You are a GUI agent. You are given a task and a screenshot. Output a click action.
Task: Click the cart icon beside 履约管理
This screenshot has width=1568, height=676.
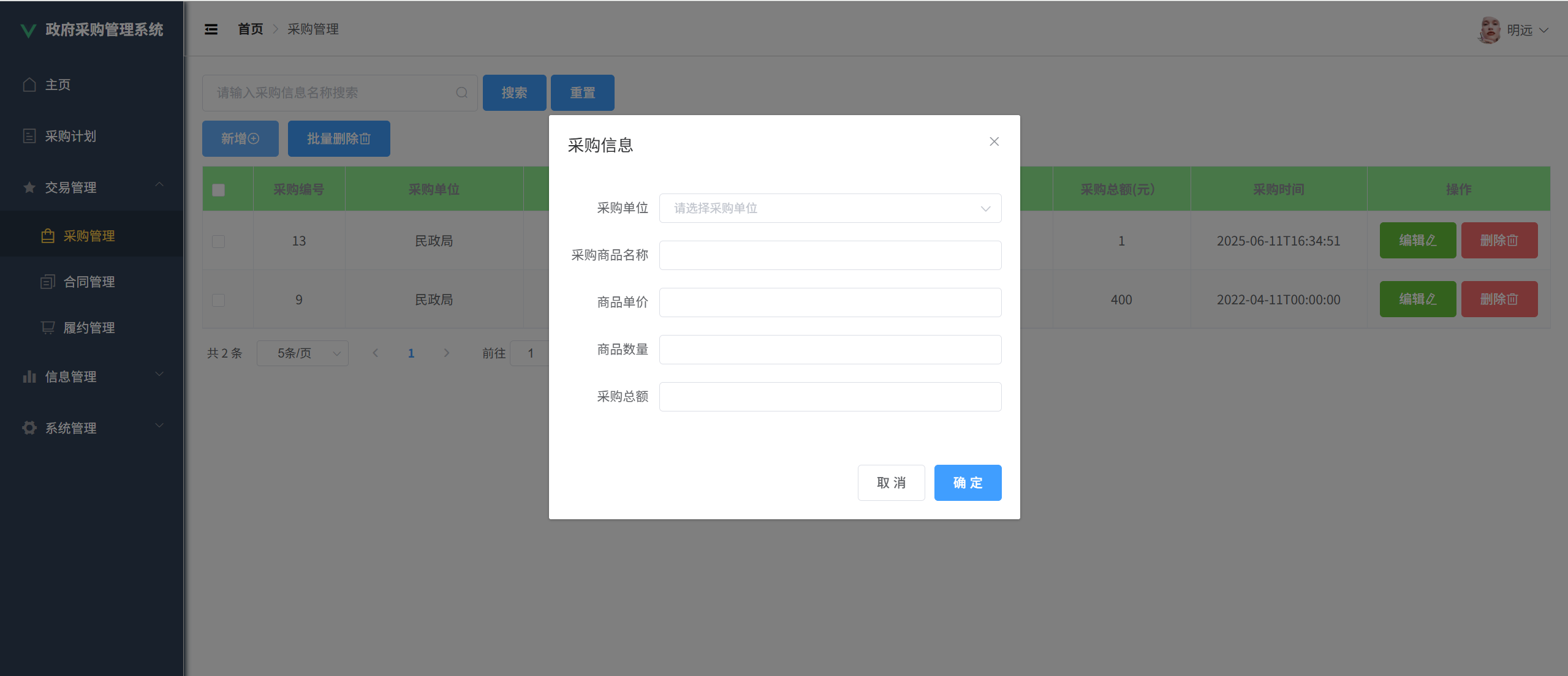(x=48, y=328)
